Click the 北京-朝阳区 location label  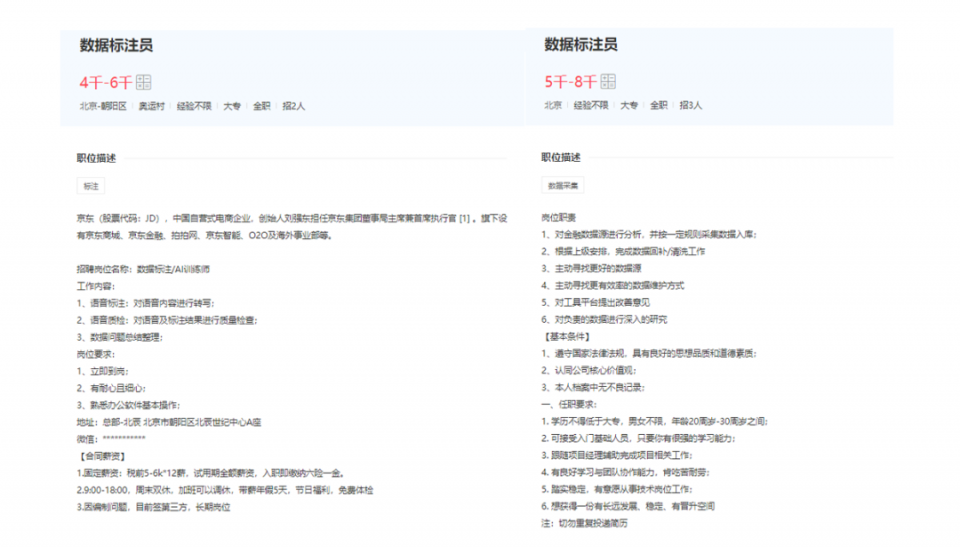click(103, 107)
